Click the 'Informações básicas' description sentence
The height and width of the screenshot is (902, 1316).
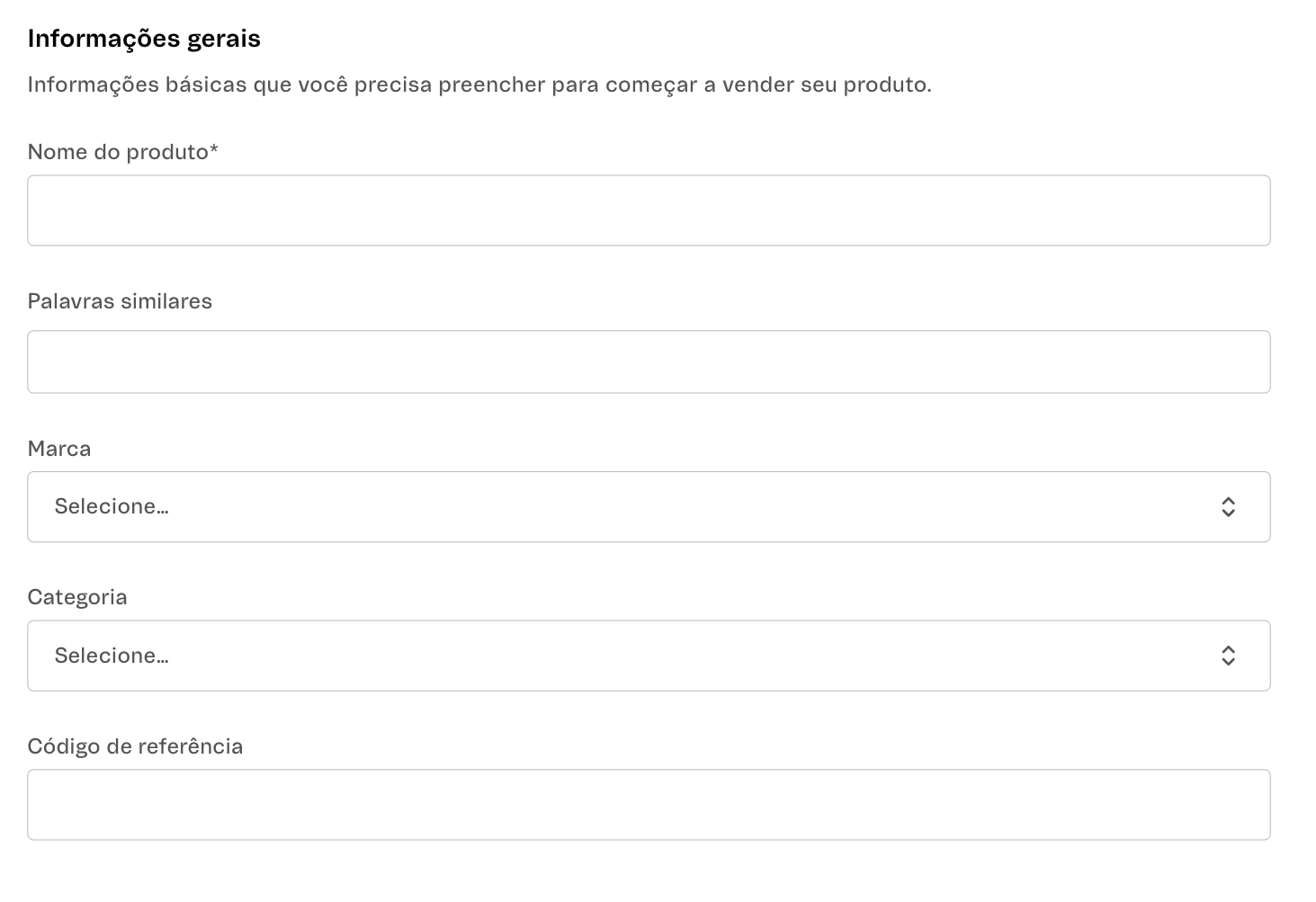pos(479,85)
